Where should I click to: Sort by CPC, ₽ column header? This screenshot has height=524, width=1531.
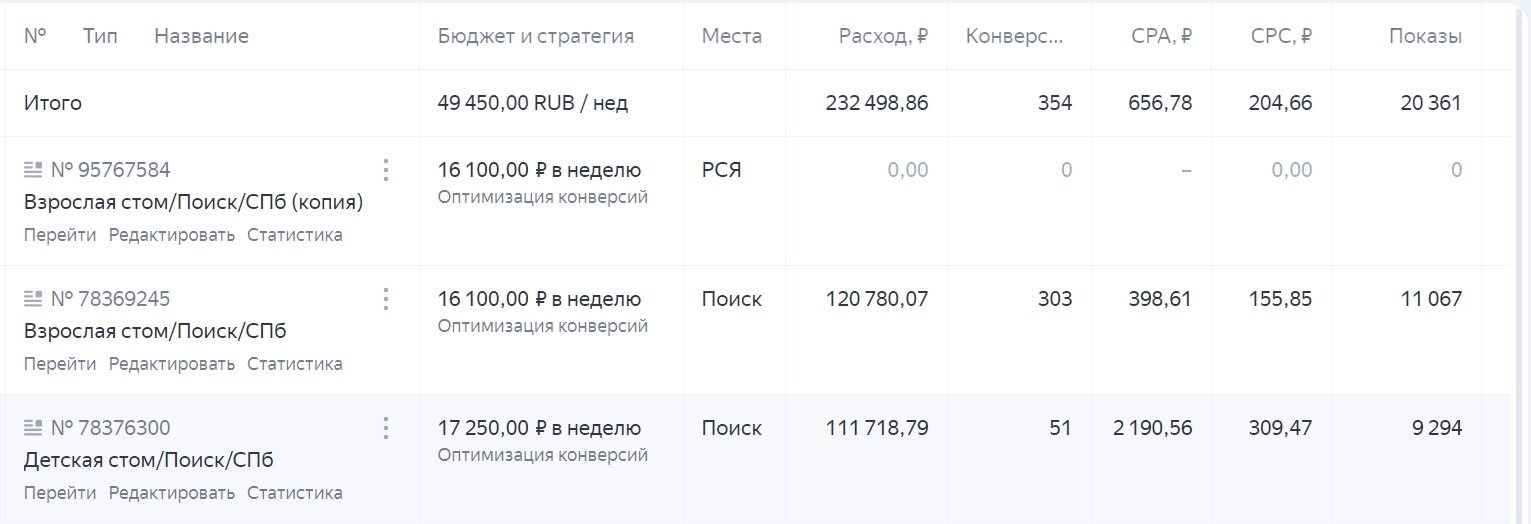tap(1281, 37)
